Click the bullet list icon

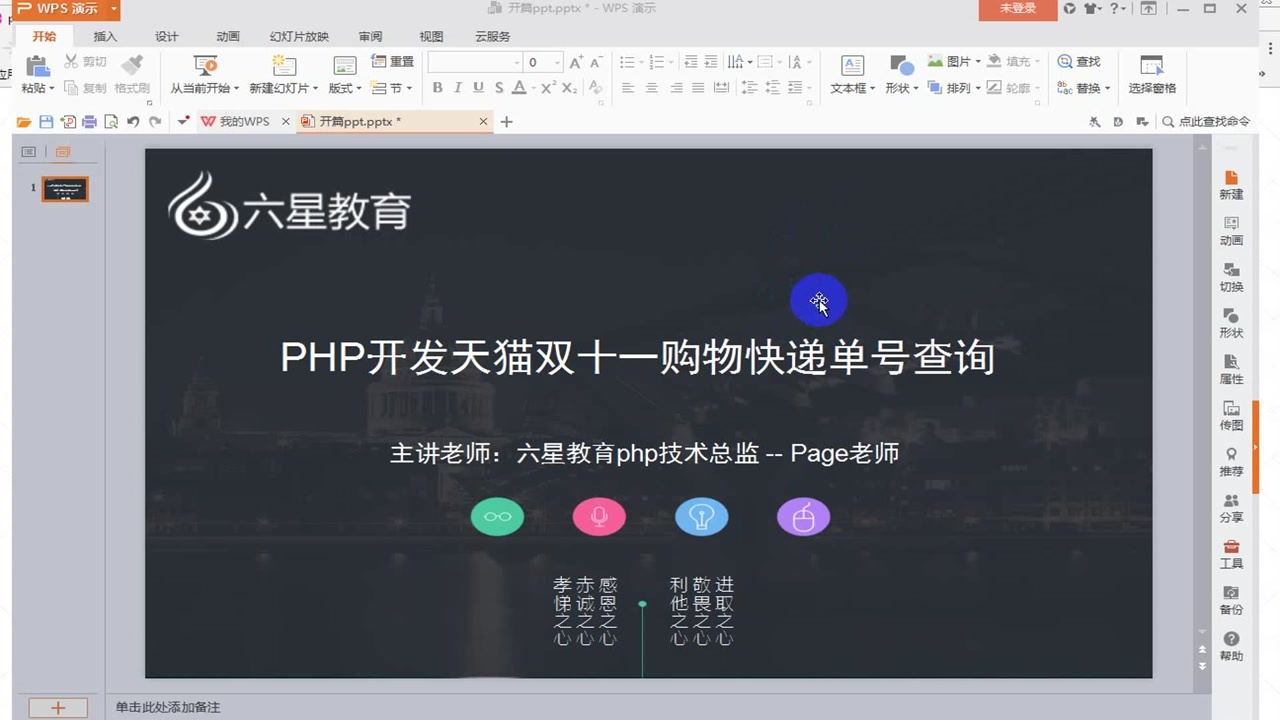click(x=627, y=62)
